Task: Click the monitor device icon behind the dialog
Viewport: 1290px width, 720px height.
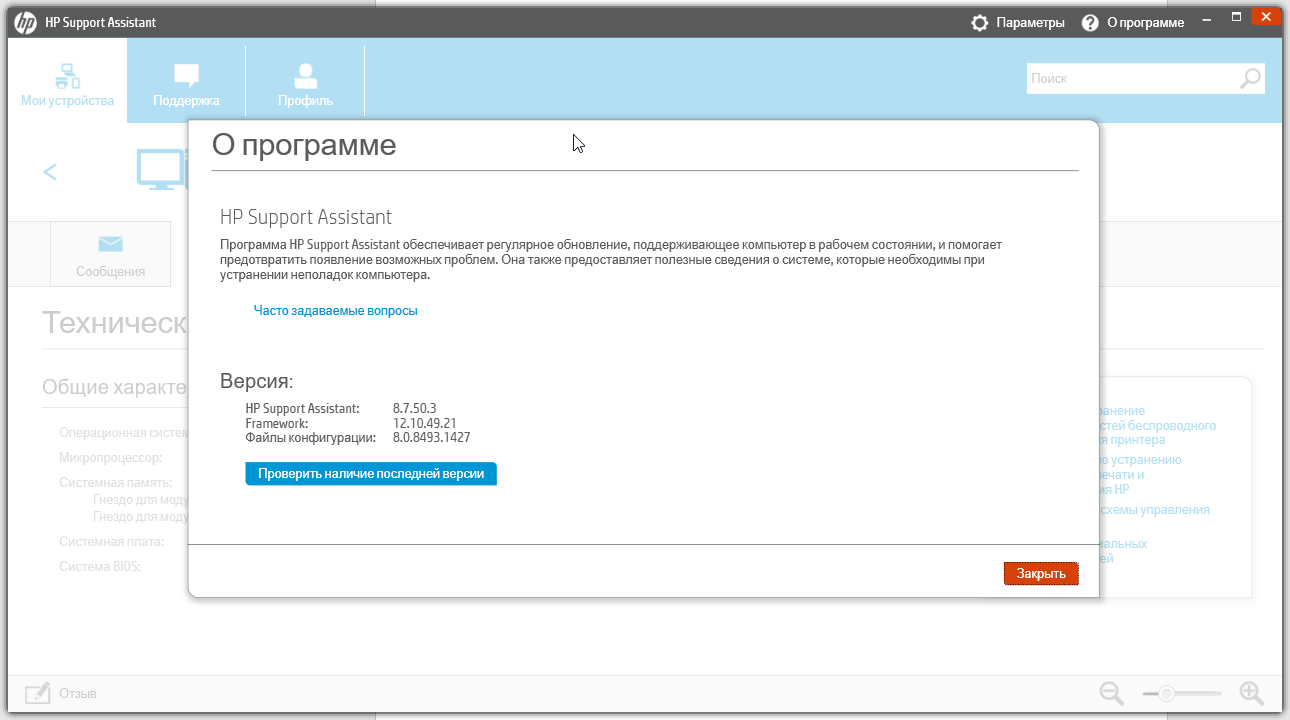Action: coord(162,169)
